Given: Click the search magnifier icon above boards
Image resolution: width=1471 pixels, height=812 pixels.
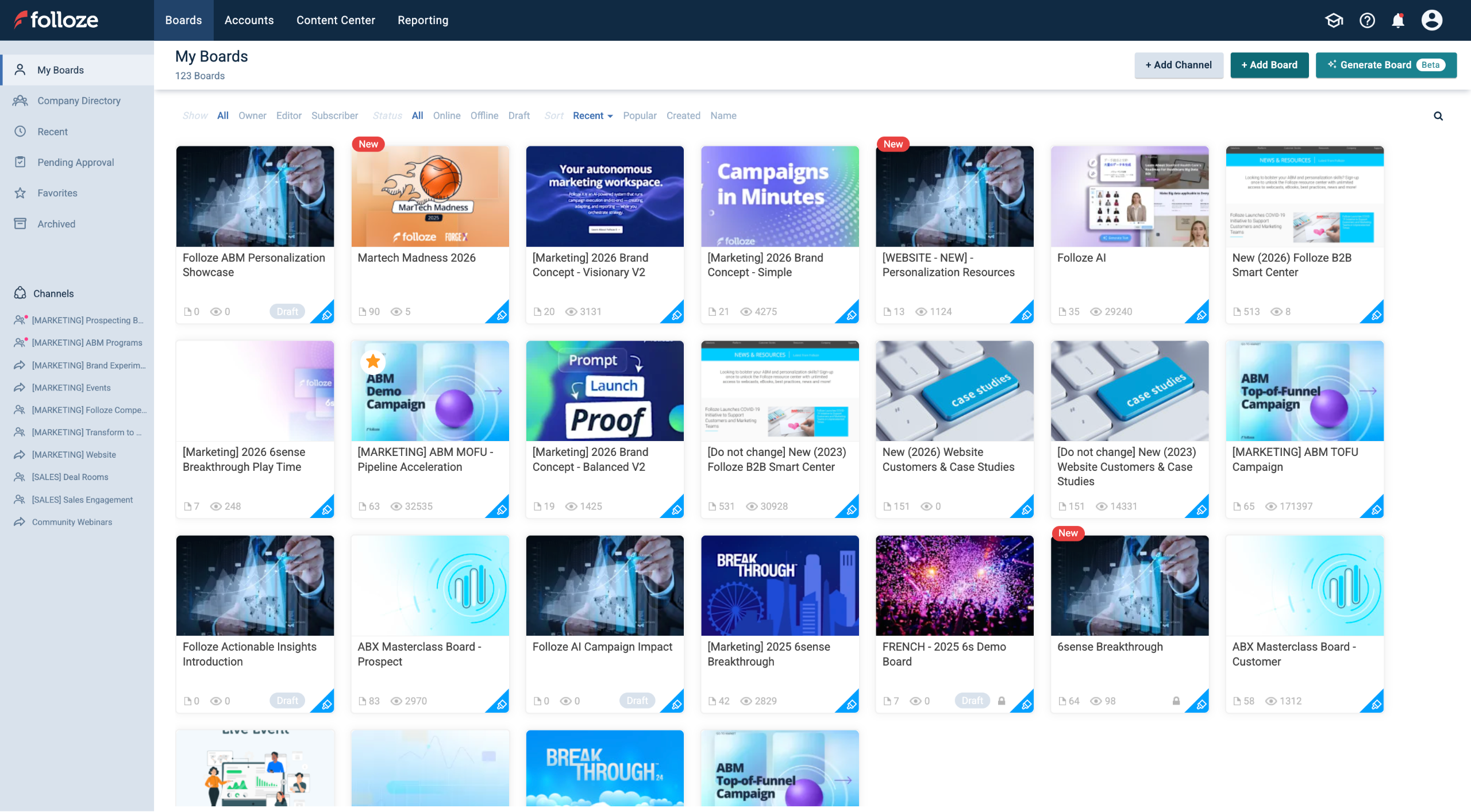Looking at the screenshot, I should (1438, 116).
